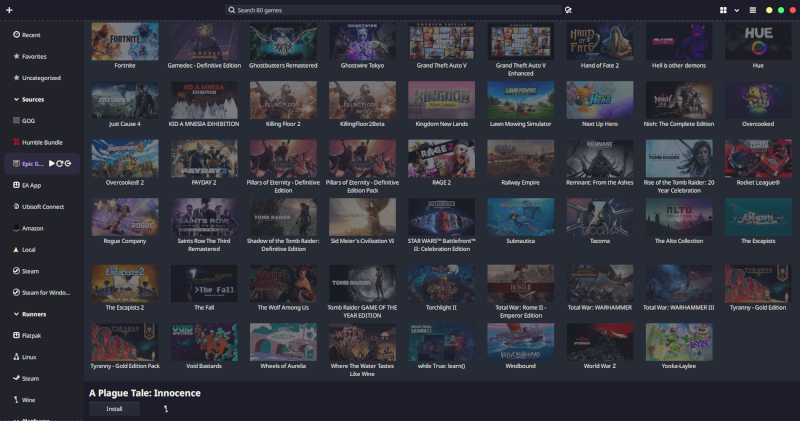Select the Humble Bundle source

(42, 142)
